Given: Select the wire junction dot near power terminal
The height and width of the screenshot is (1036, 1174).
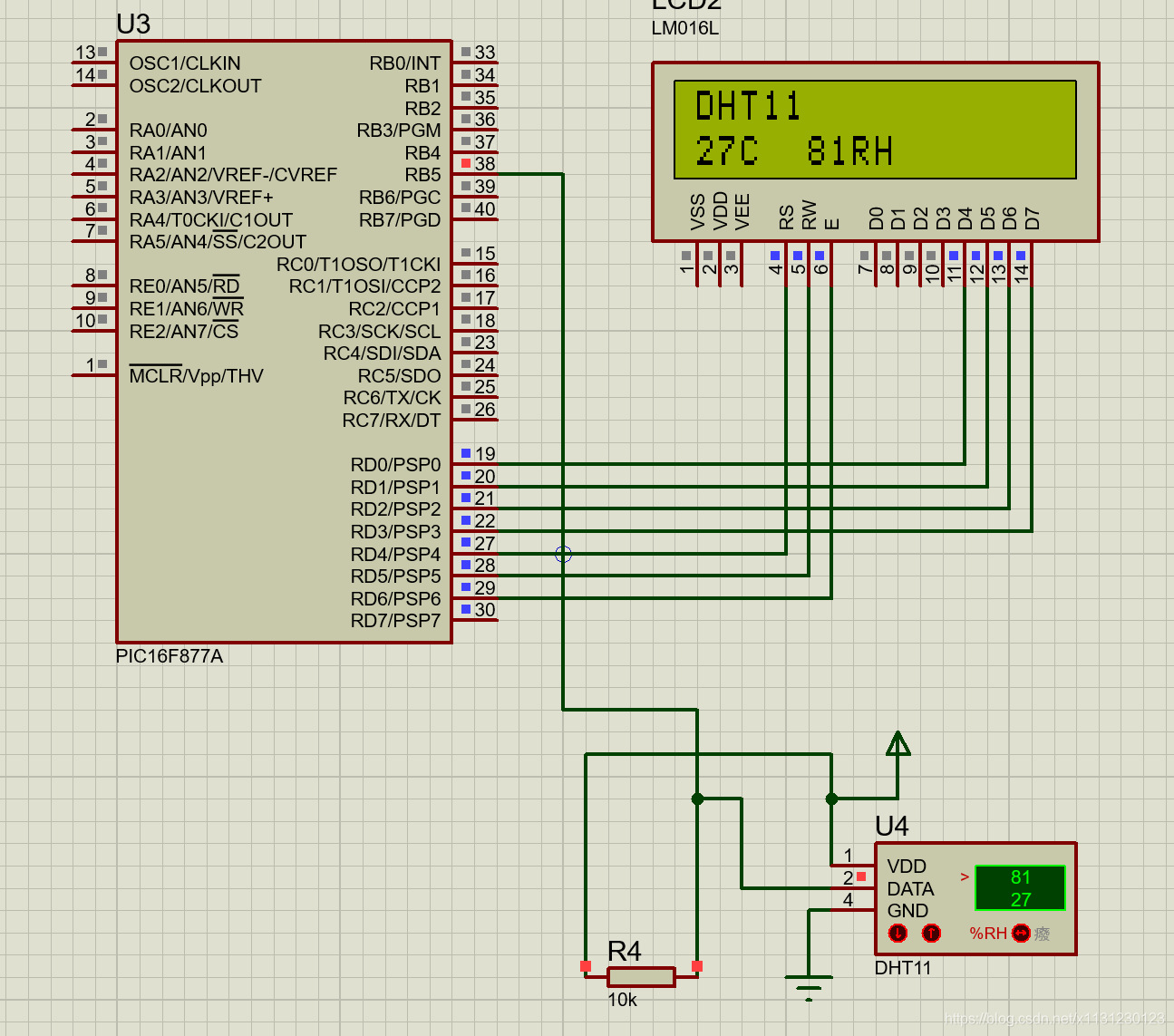Looking at the screenshot, I should (x=831, y=799).
